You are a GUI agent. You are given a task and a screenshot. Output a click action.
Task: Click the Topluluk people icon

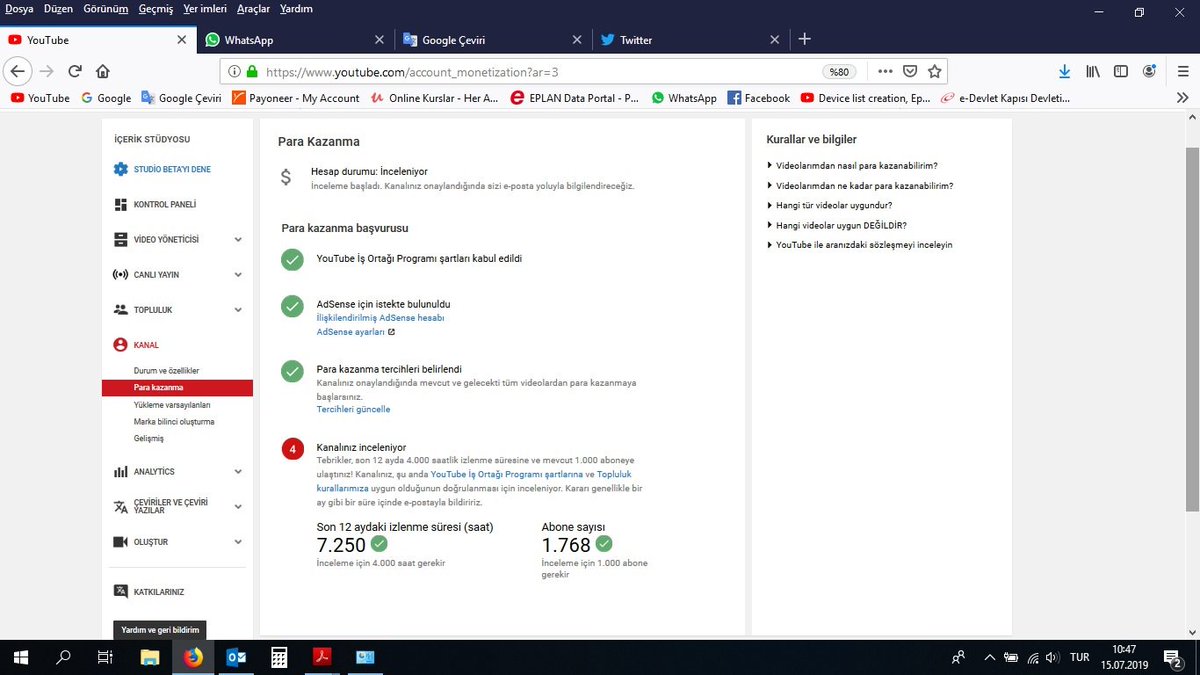click(x=120, y=310)
